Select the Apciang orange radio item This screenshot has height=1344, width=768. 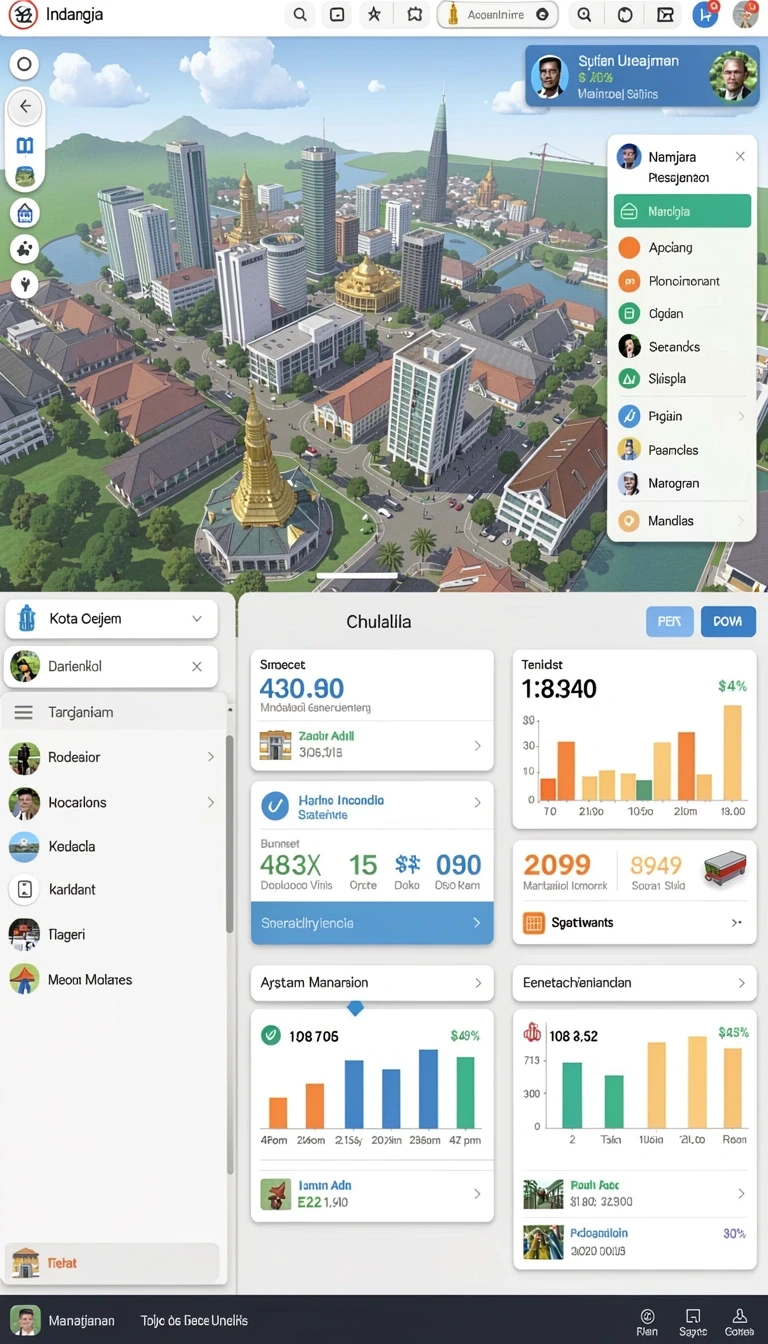pyautogui.click(x=629, y=247)
